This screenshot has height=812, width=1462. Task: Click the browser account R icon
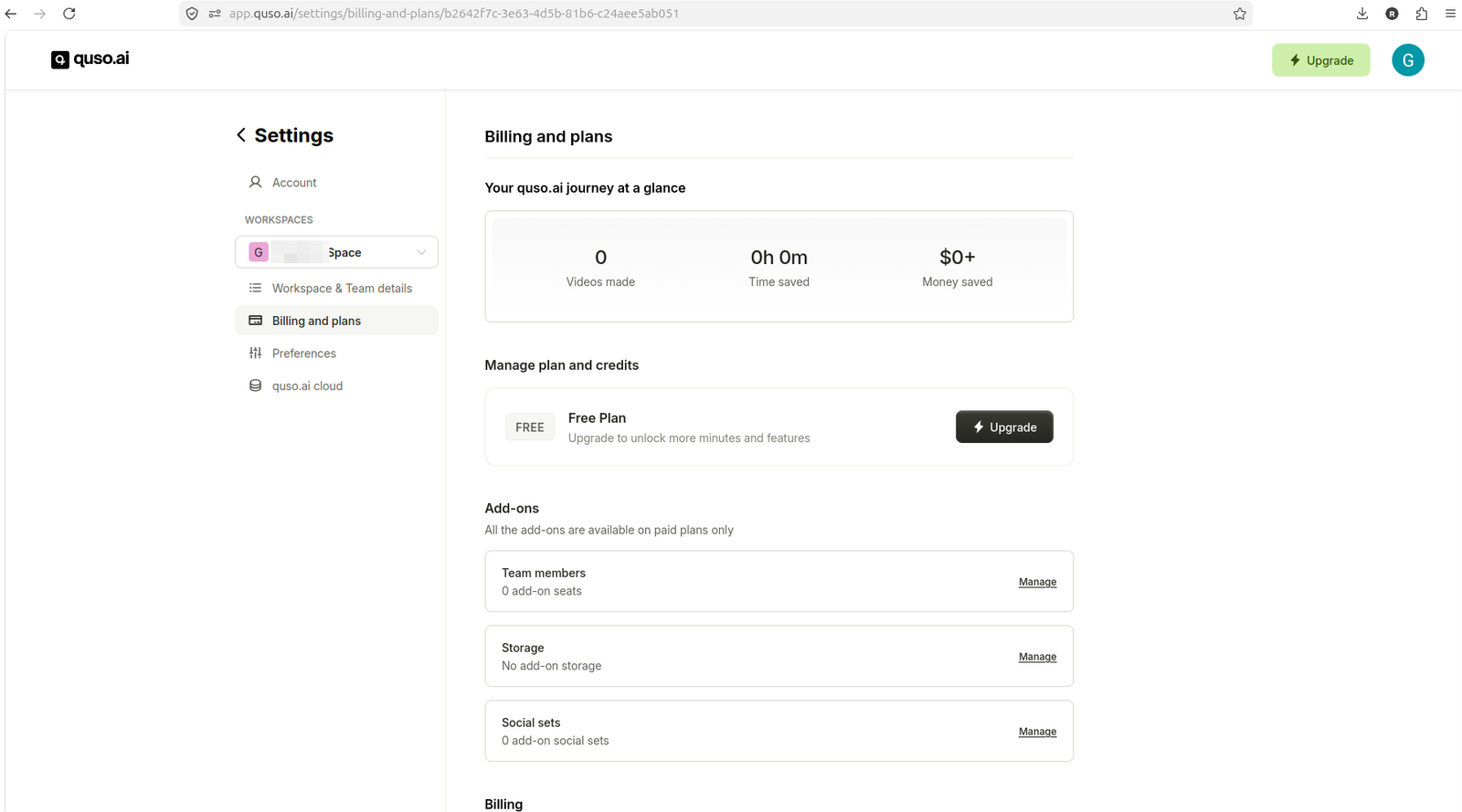(x=1392, y=14)
